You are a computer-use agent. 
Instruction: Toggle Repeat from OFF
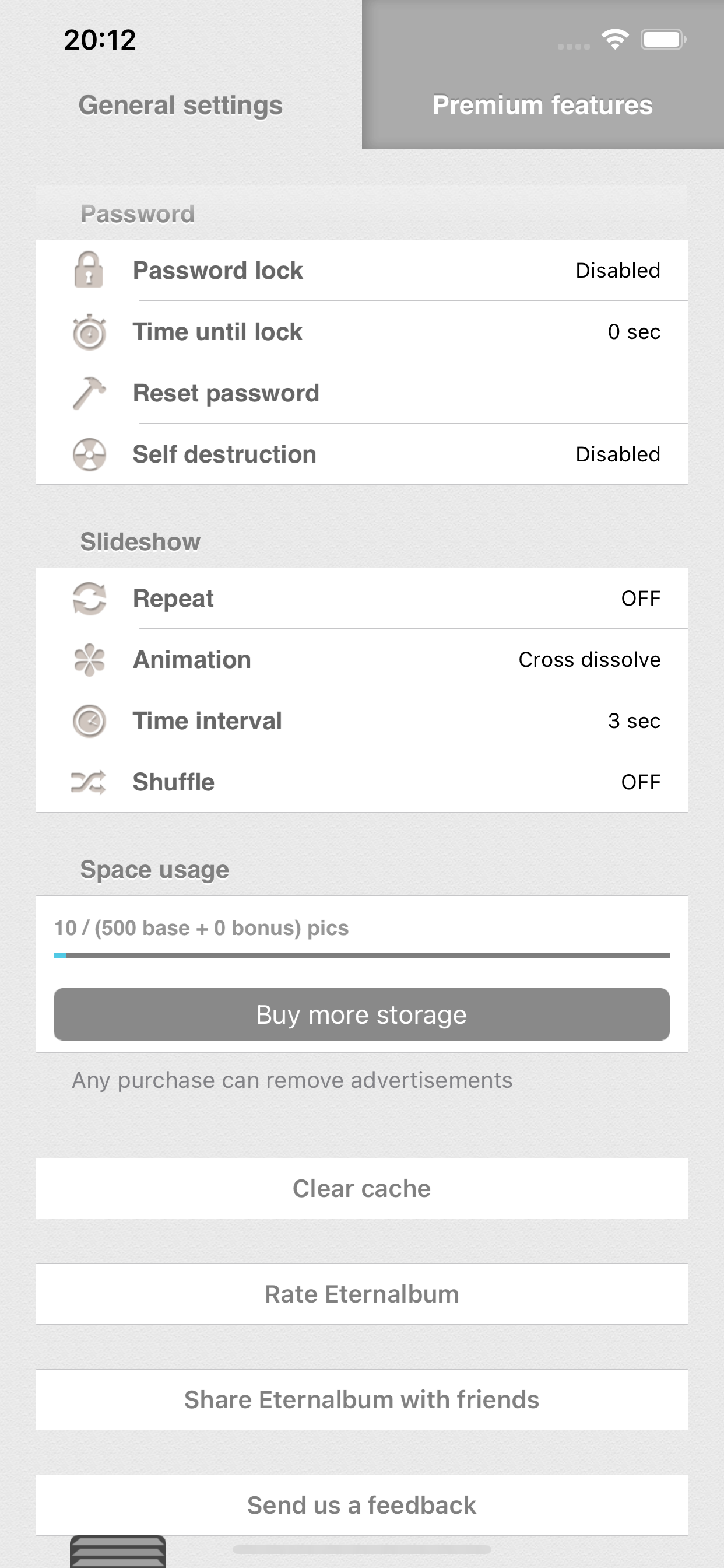[641, 598]
